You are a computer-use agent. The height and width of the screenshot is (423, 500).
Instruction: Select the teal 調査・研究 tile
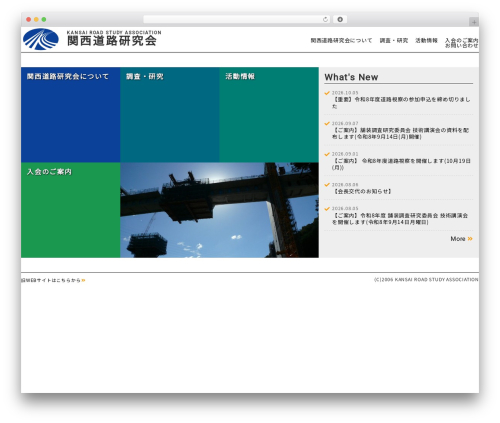[170, 115]
